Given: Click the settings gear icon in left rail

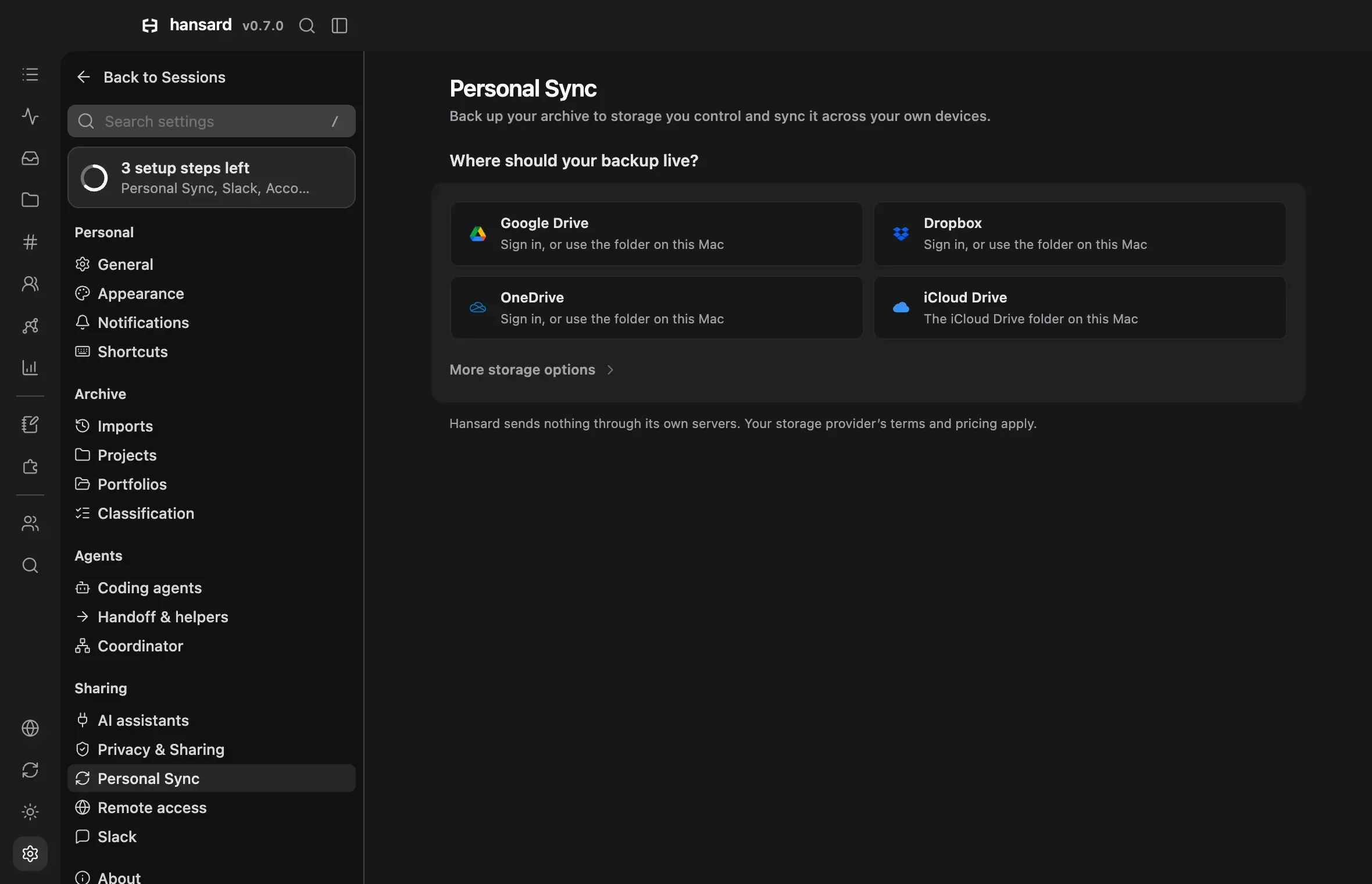Looking at the screenshot, I should pos(30,854).
